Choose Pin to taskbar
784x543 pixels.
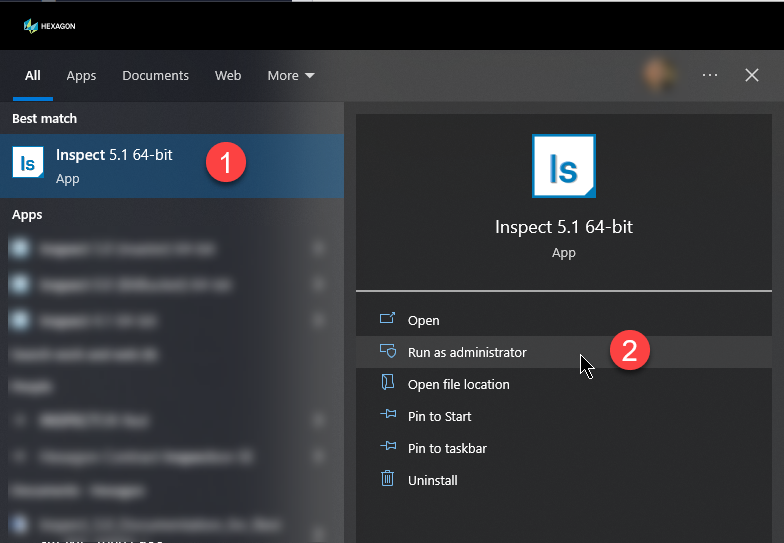click(x=564, y=448)
